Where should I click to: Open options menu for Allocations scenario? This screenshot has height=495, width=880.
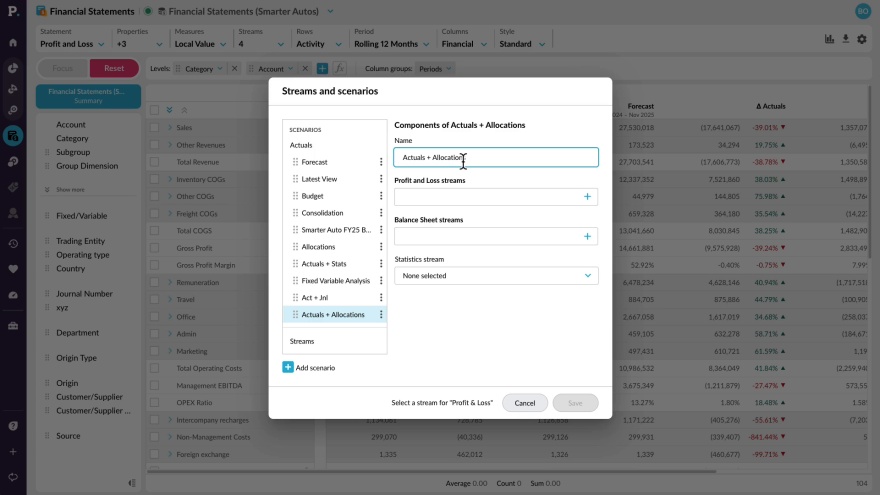(x=381, y=246)
